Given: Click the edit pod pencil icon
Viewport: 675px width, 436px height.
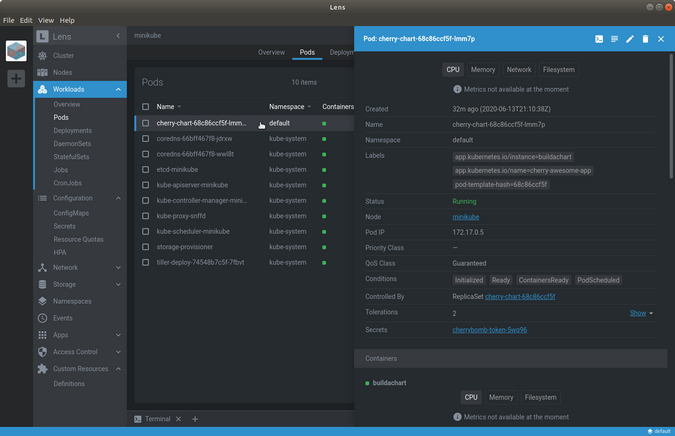Looking at the screenshot, I should pyautogui.click(x=630, y=39).
